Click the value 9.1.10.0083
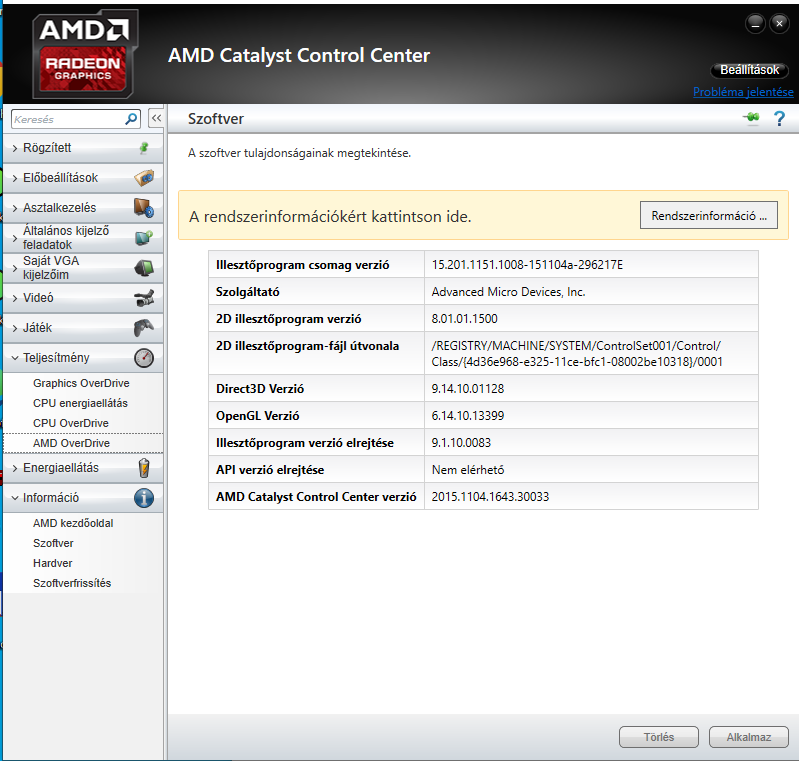799x761 pixels. click(x=461, y=442)
